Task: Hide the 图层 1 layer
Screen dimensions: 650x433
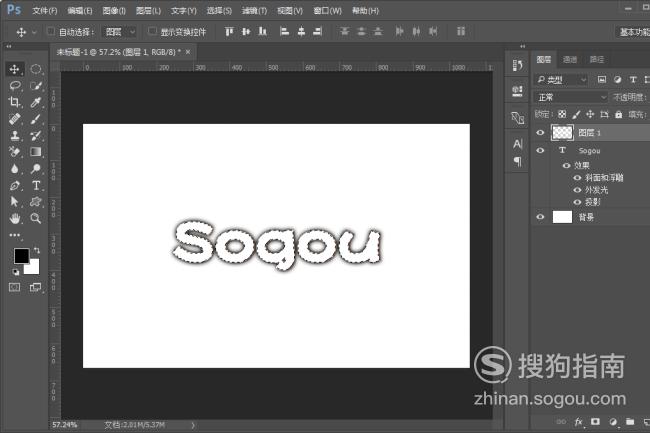Action: click(540, 133)
